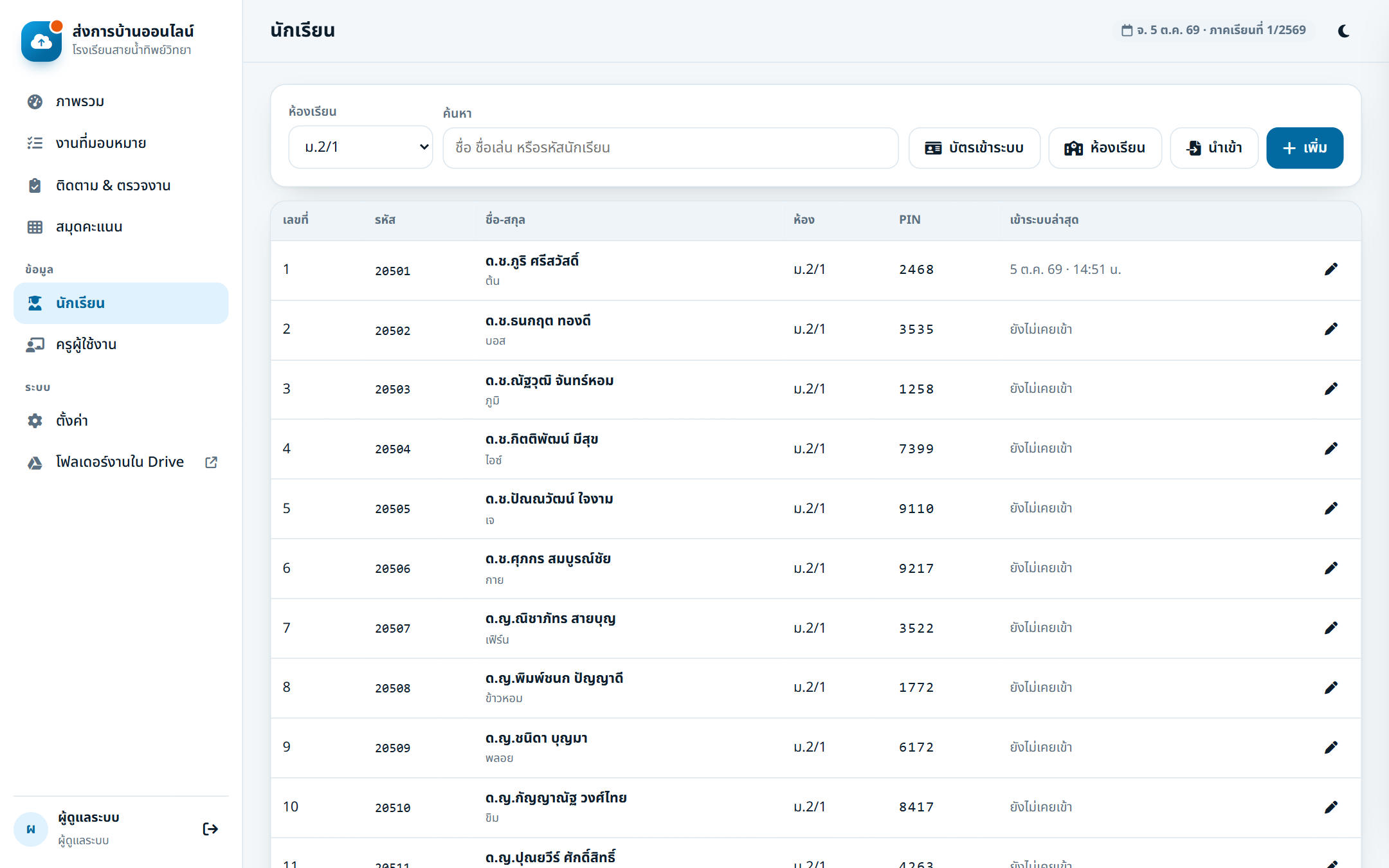Edit student 20501 pencil icon
This screenshot has width=1389, height=868.
coord(1330,269)
